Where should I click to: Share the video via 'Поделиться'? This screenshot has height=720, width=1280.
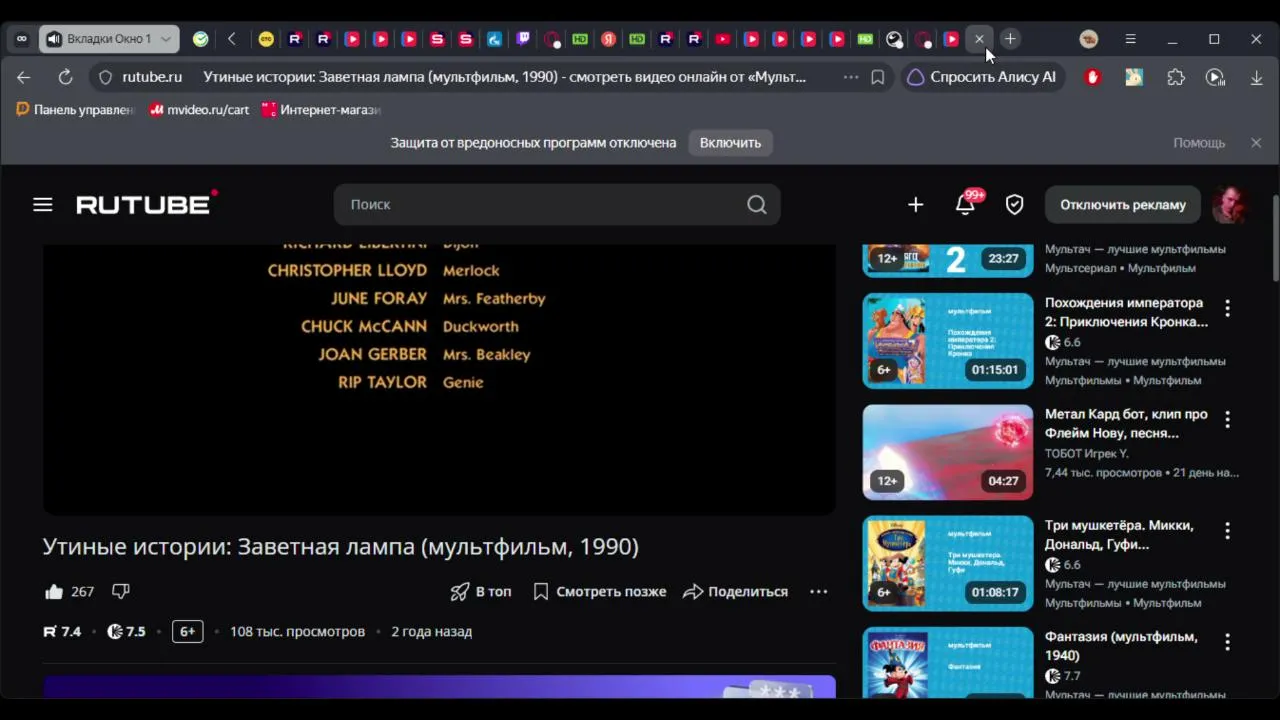736,592
